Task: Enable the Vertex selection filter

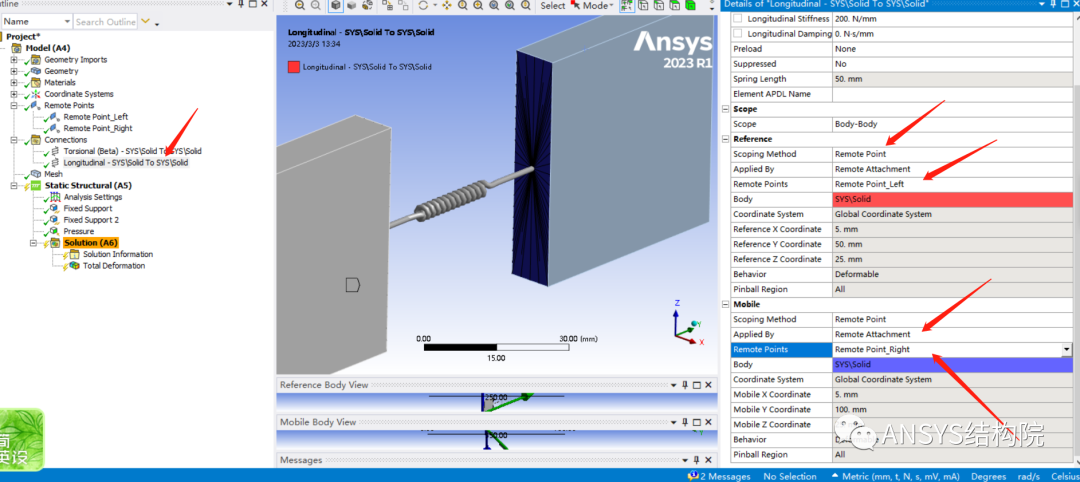Action: click(643, 6)
